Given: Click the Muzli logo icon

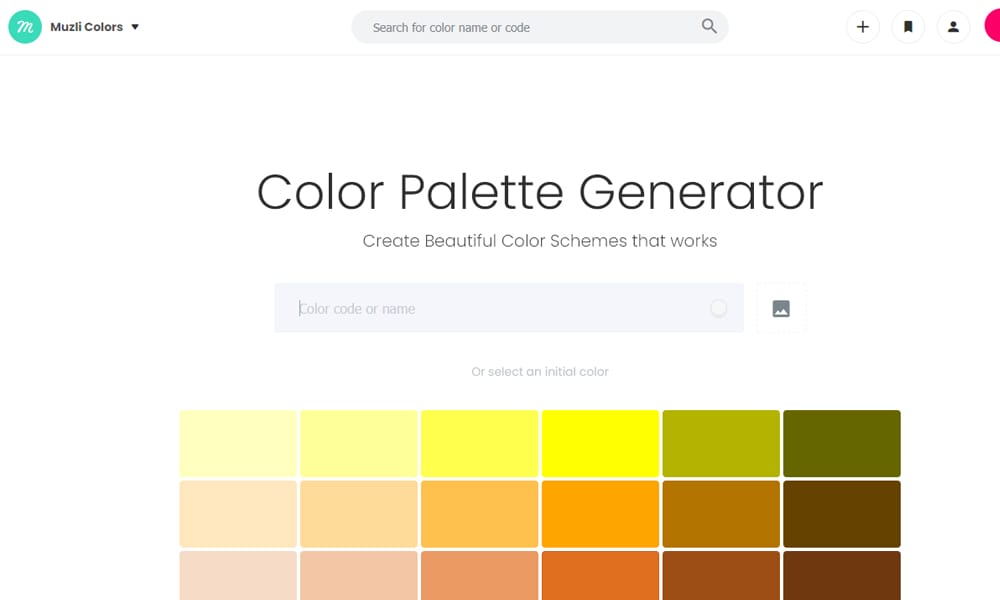Looking at the screenshot, I should click(23, 27).
